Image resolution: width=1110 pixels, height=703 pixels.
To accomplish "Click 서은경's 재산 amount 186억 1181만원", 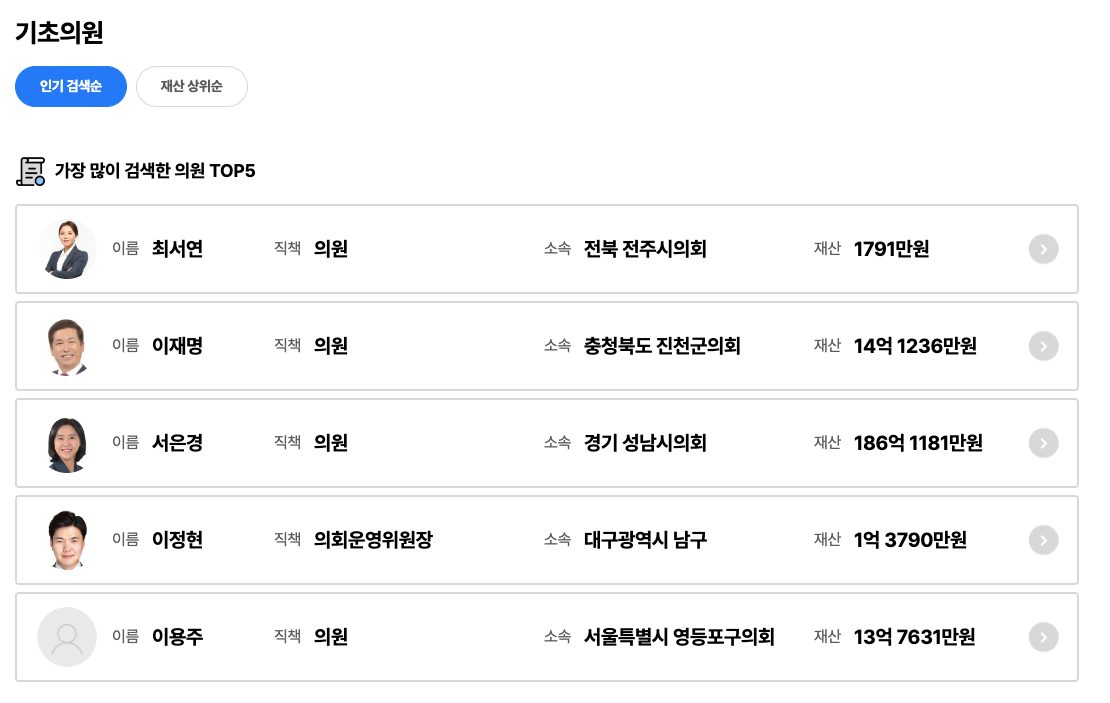I will point(918,443).
